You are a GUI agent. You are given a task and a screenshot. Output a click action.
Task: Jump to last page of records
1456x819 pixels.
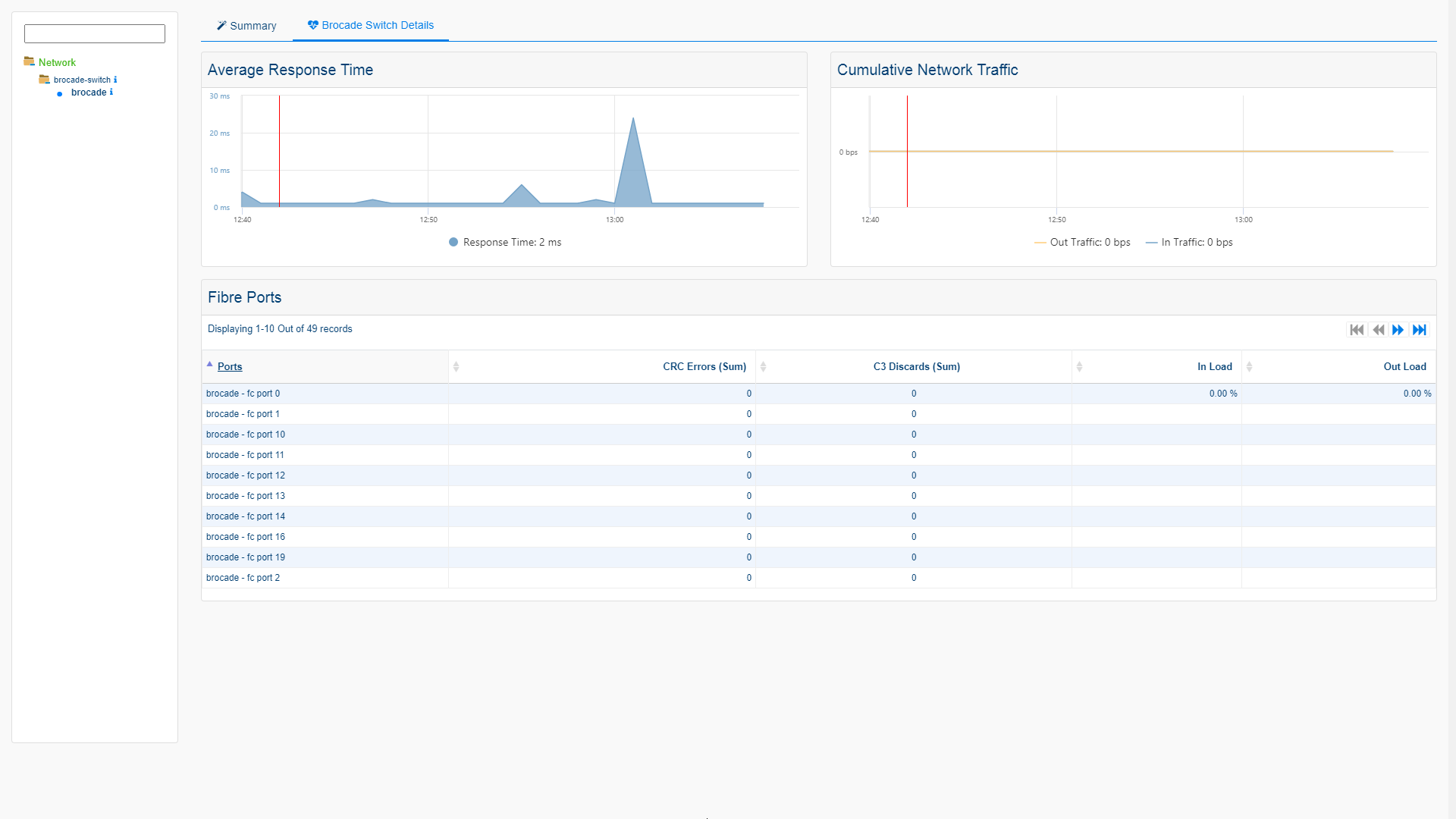click(x=1420, y=330)
